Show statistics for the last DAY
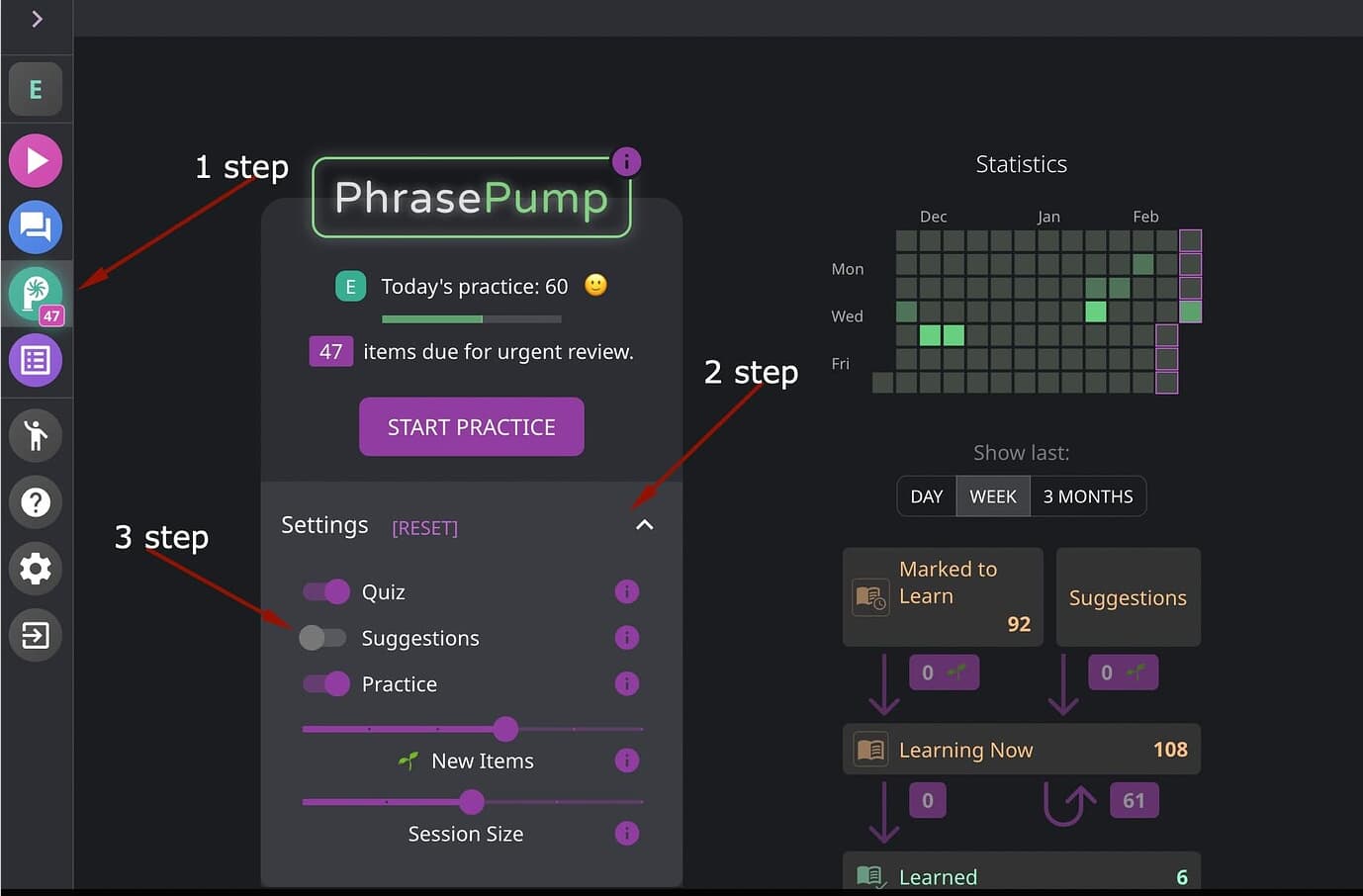Viewport: 1363px width, 896px height. point(927,496)
